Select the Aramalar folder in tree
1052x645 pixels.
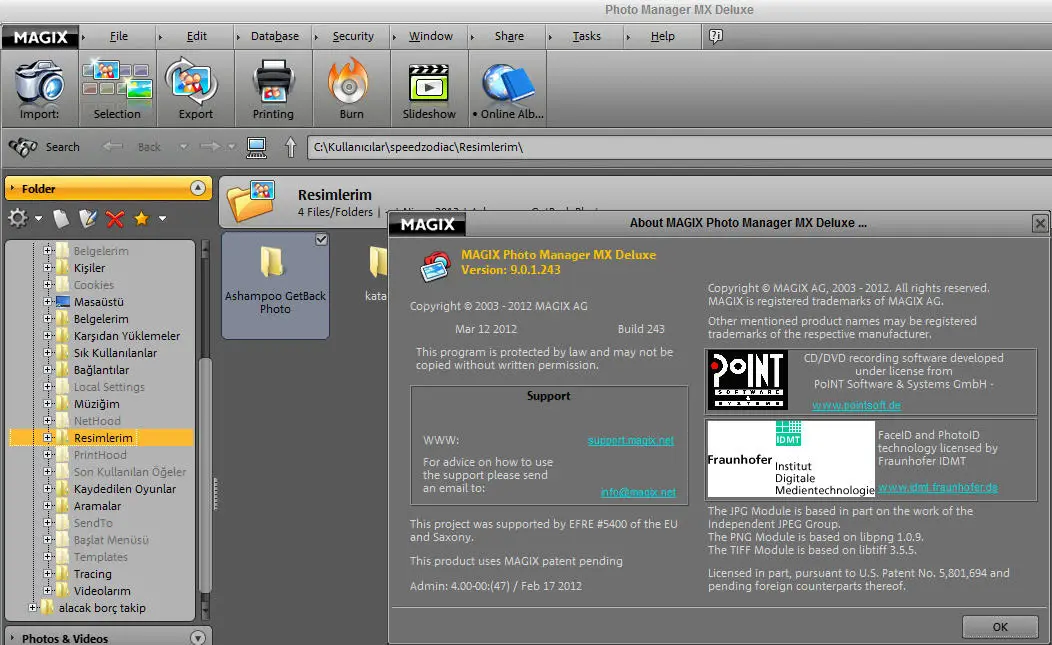click(97, 506)
